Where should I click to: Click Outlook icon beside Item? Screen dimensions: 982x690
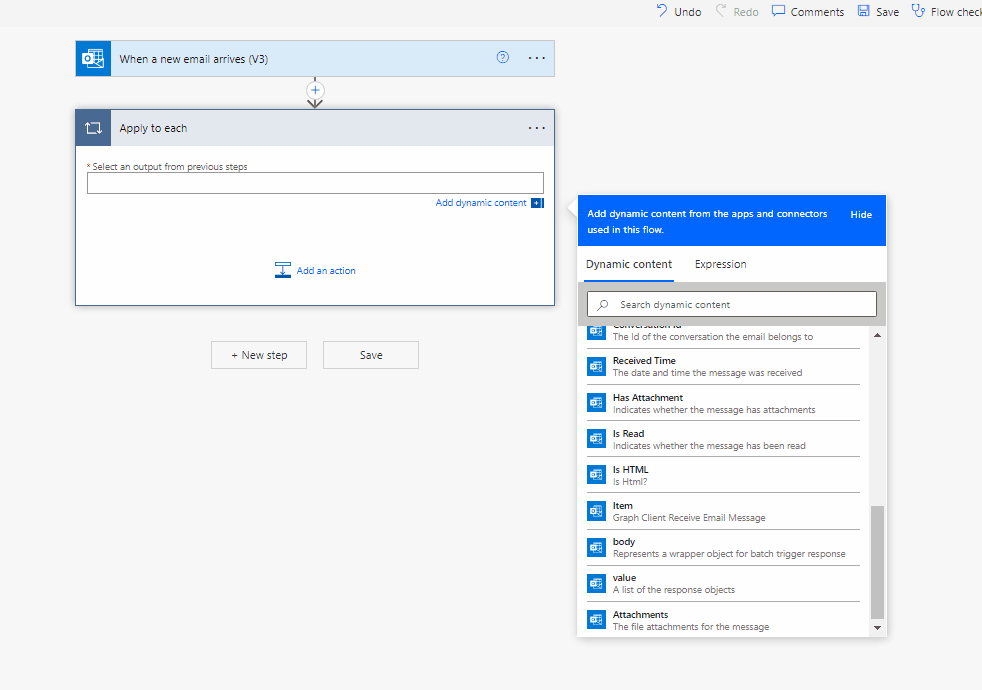tap(596, 511)
